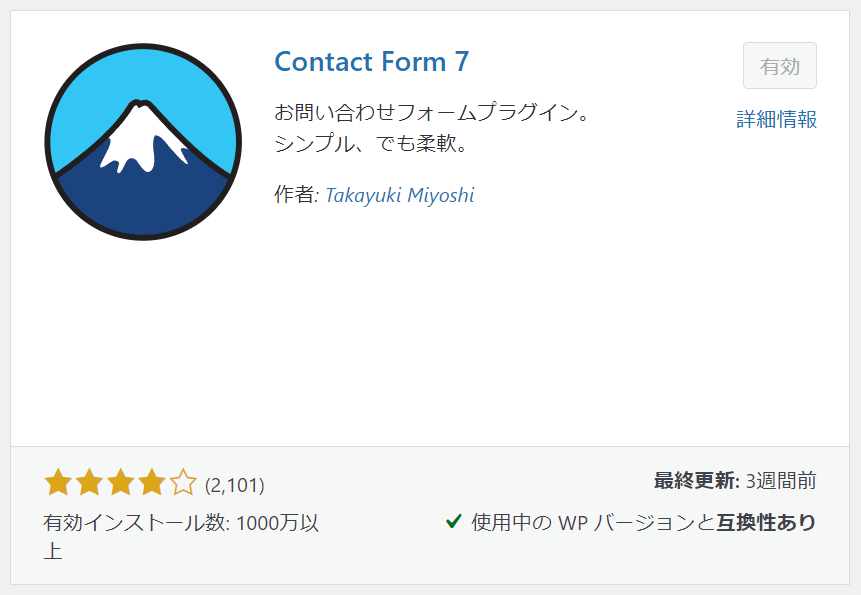This screenshot has height=595, width=861.
Task: Click the 有効 button
Action: [x=780, y=66]
